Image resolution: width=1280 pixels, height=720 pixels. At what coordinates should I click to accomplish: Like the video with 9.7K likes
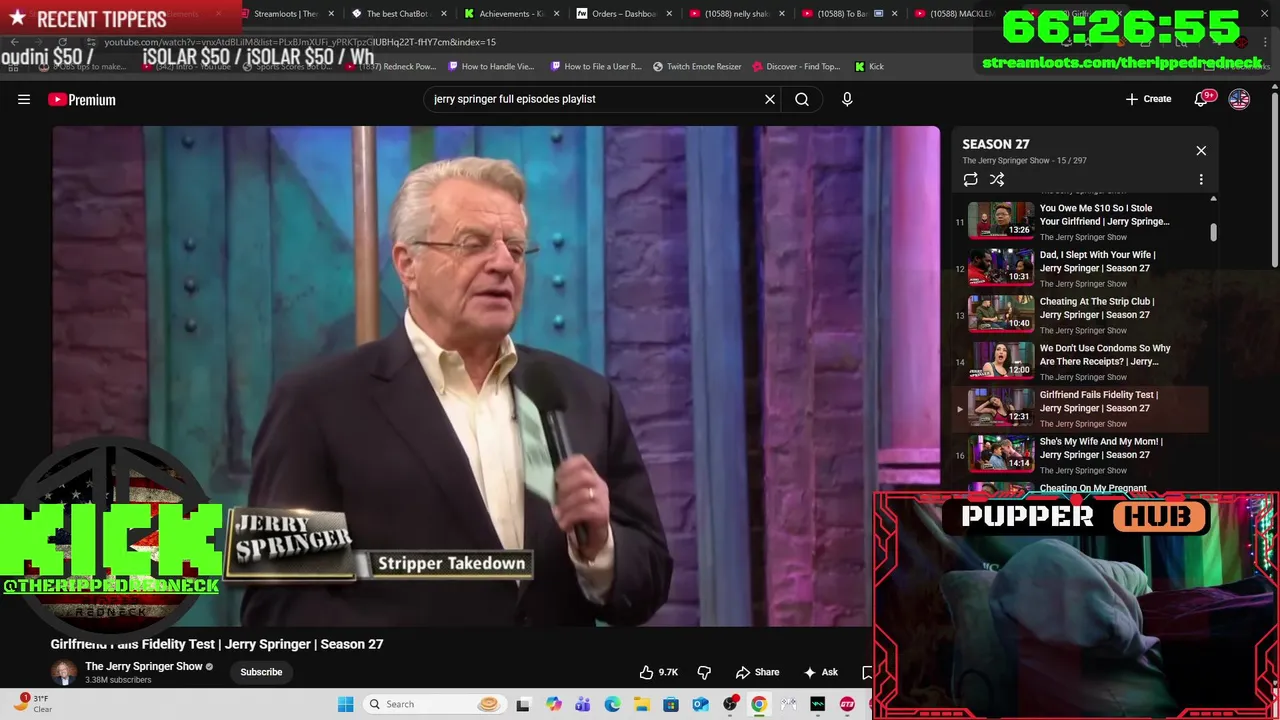point(659,672)
